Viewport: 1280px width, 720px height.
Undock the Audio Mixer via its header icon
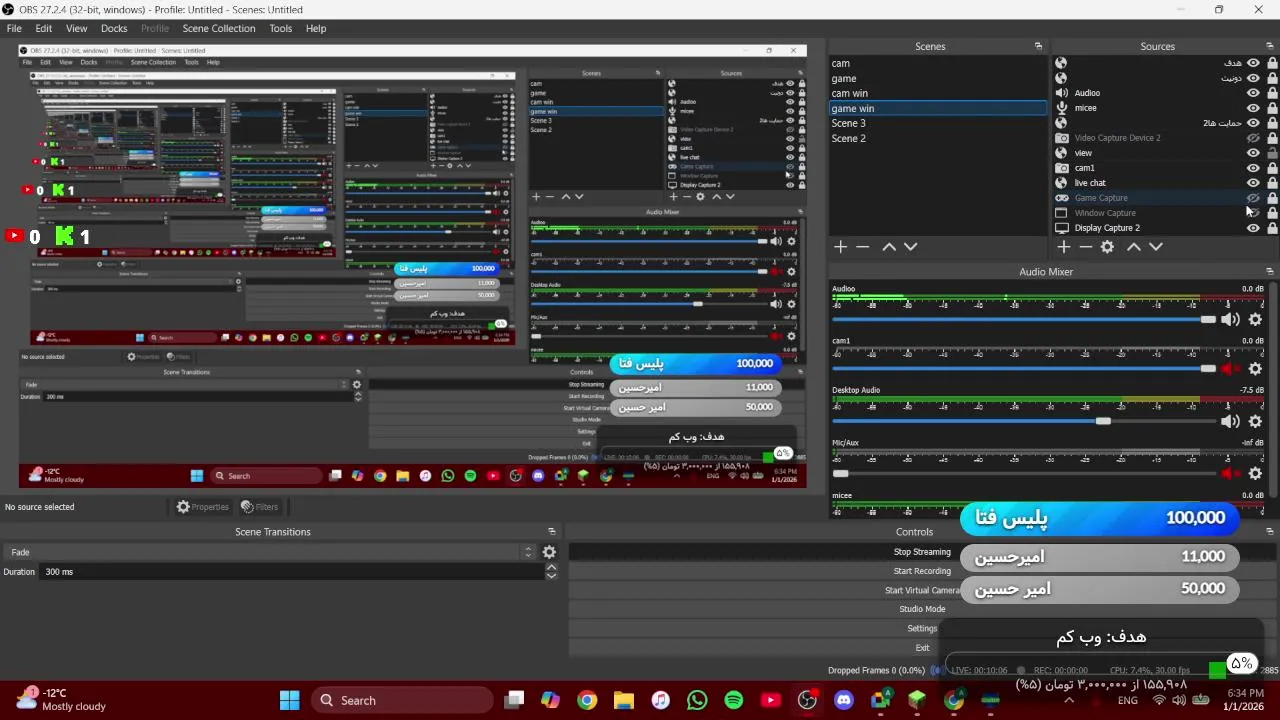pos(1270,272)
